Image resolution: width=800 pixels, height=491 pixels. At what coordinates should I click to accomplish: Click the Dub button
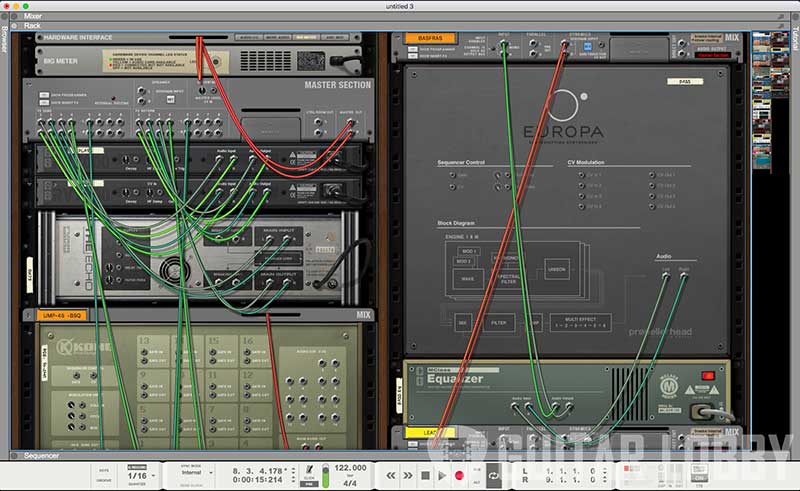(x=477, y=470)
